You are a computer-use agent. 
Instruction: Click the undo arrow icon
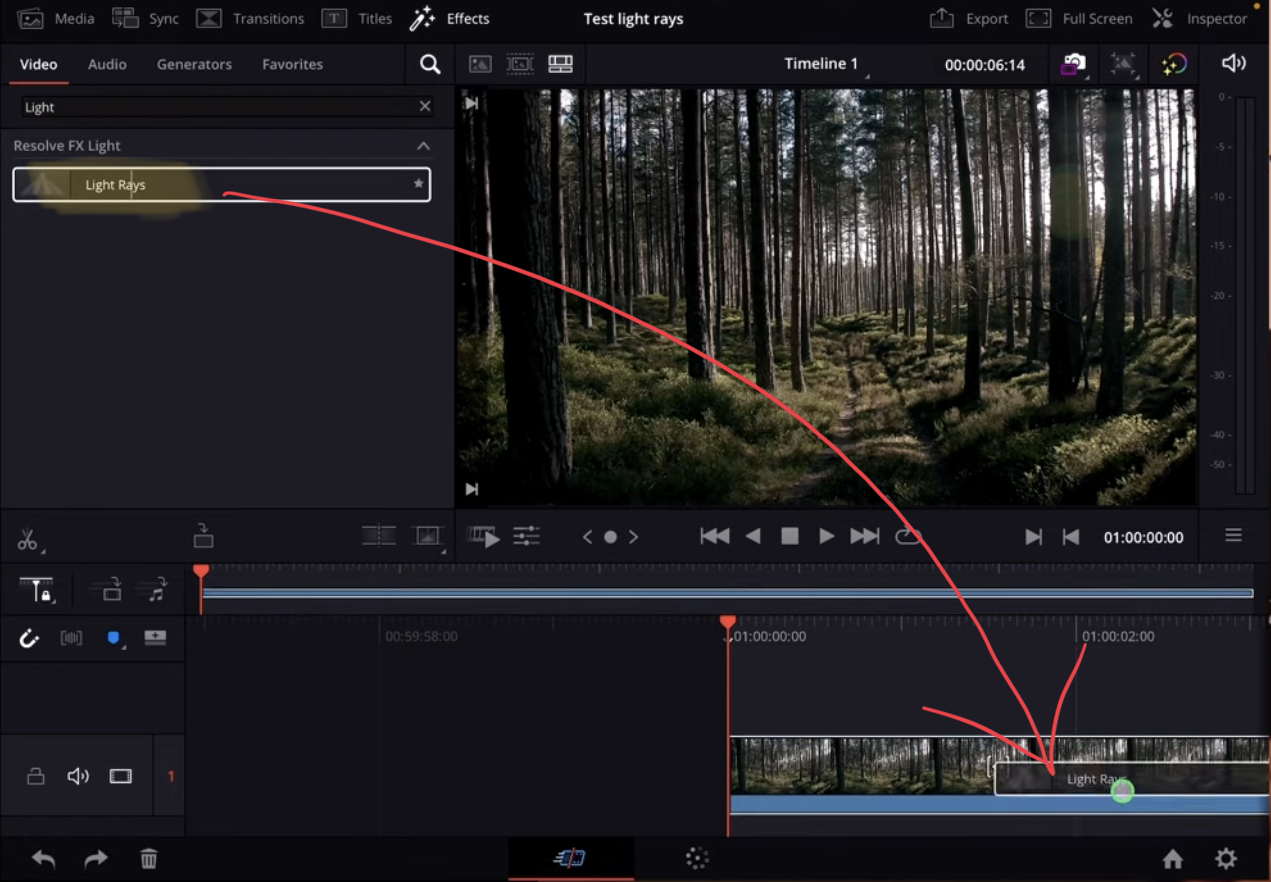tap(42, 858)
